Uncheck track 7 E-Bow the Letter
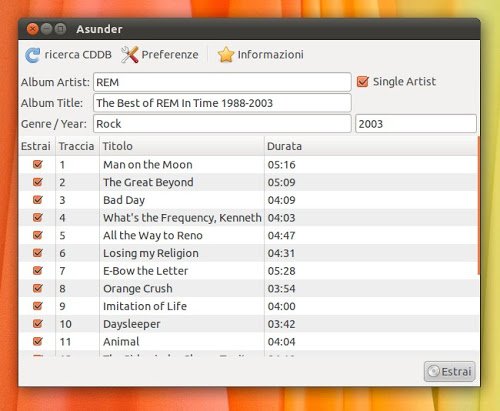The height and width of the screenshot is (411, 500). pos(38,270)
